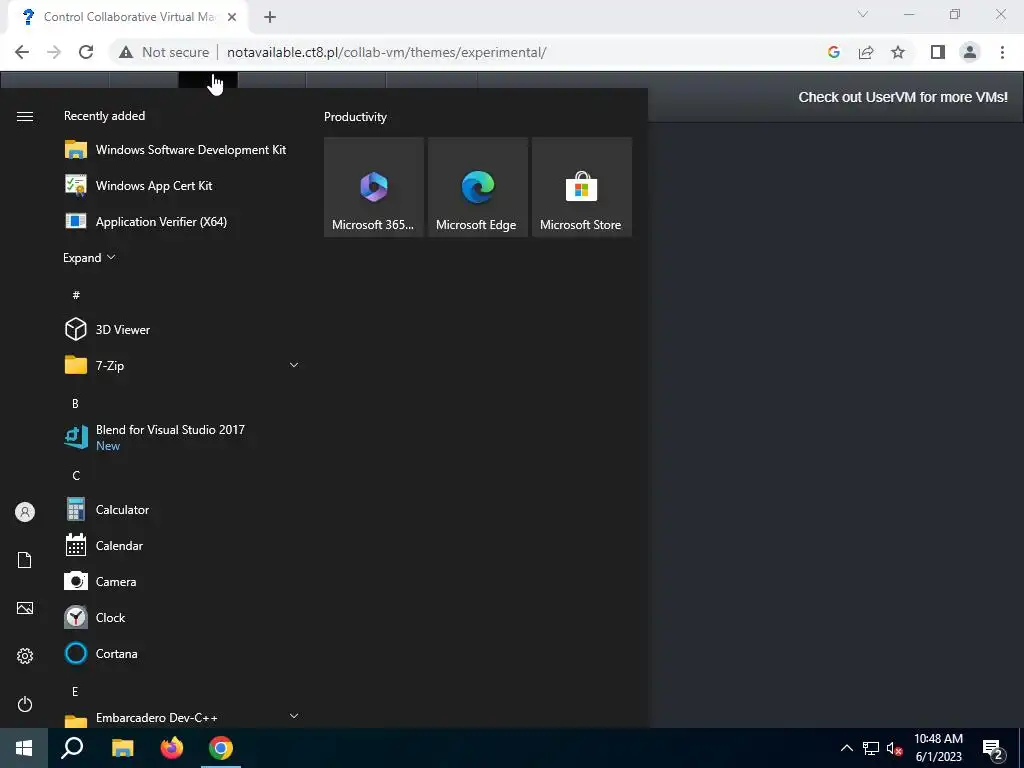Share this page icon in Chrome
The height and width of the screenshot is (768, 1024).
pyautogui.click(x=866, y=52)
